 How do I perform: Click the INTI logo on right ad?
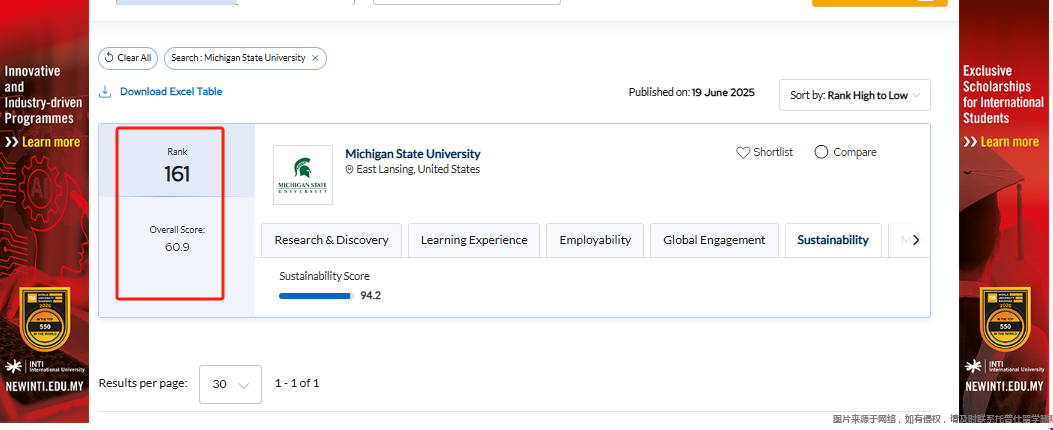coord(1004,367)
